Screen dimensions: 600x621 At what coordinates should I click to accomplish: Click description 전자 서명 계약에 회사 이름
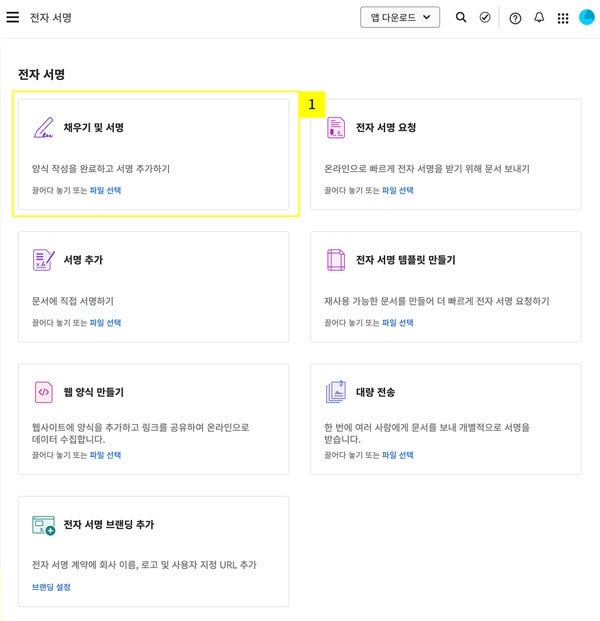coord(144,565)
